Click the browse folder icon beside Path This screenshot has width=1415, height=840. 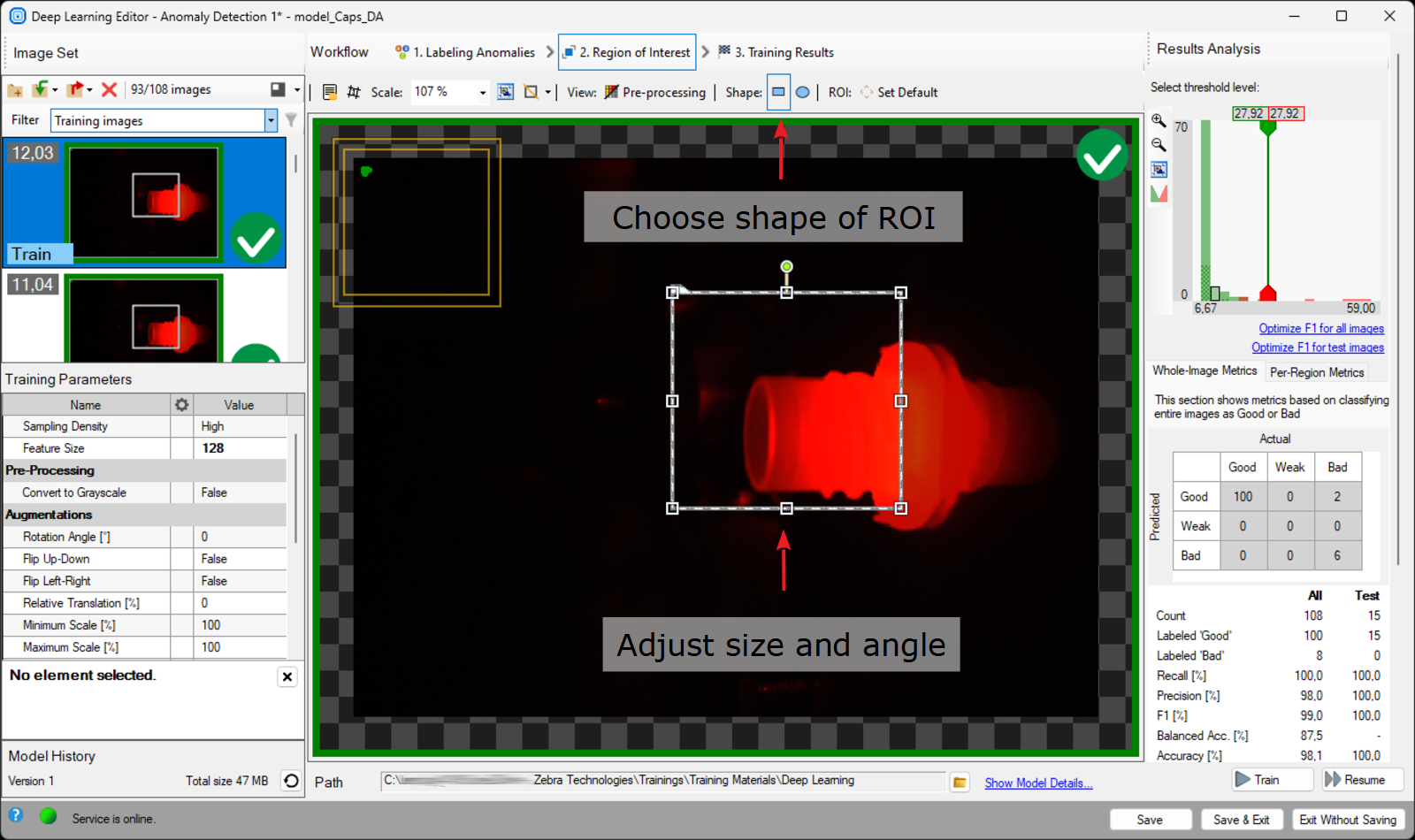pyautogui.click(x=960, y=783)
